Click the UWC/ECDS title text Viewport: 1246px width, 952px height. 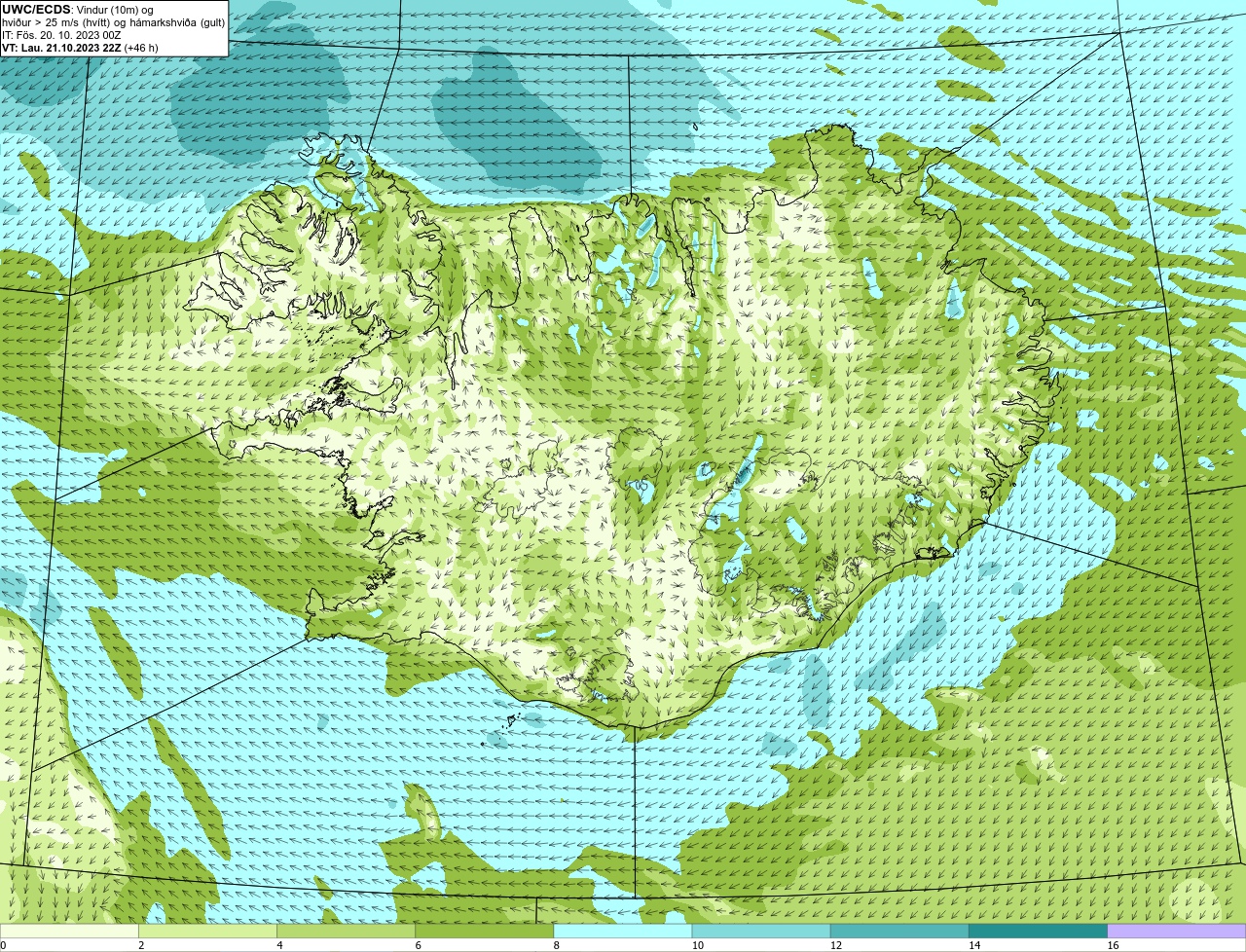(36, 9)
